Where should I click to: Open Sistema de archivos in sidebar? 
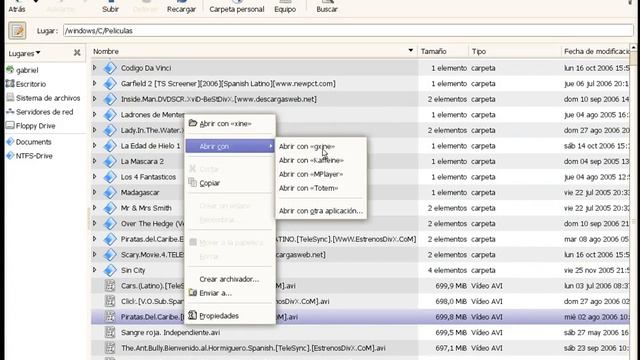[x=43, y=98]
